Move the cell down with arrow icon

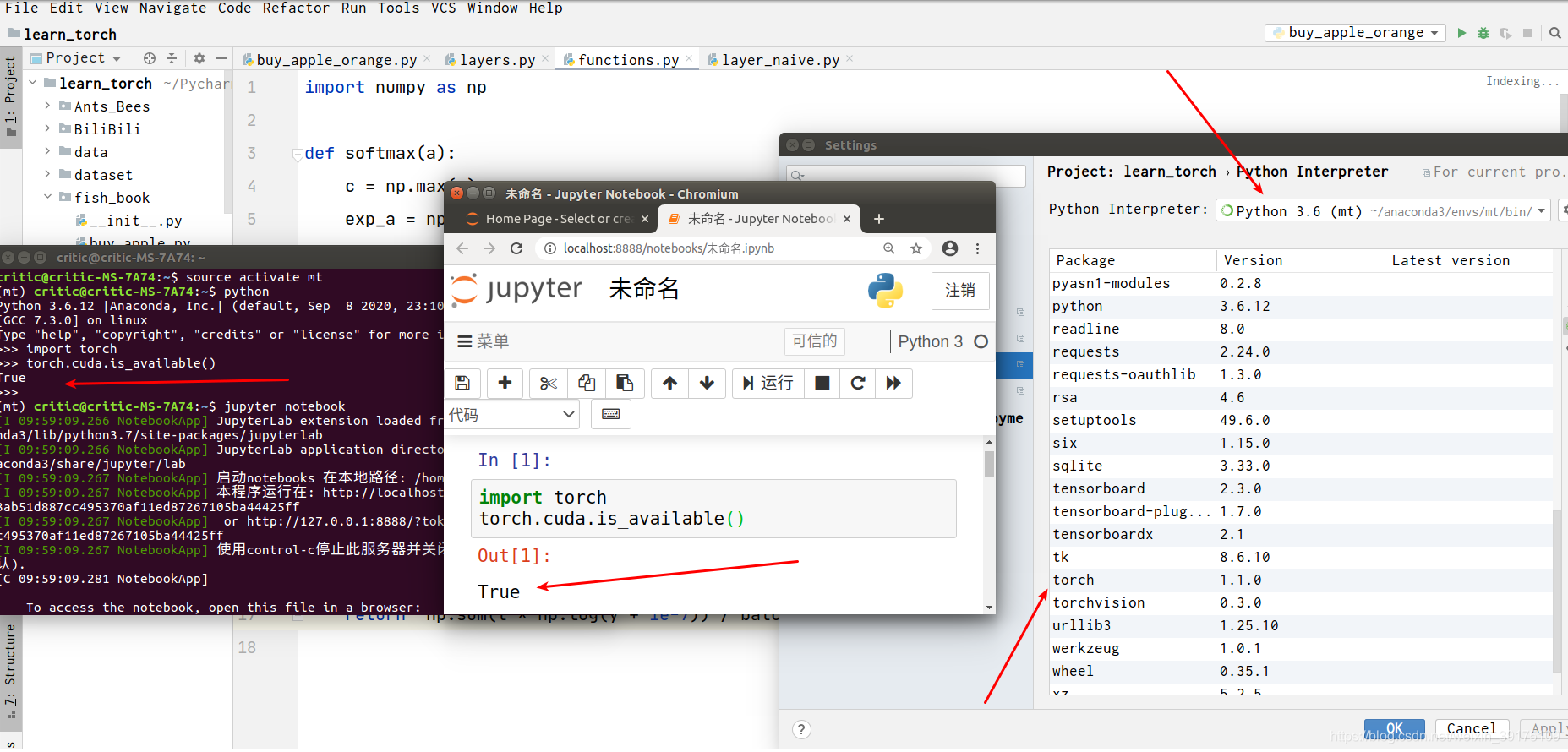[707, 383]
